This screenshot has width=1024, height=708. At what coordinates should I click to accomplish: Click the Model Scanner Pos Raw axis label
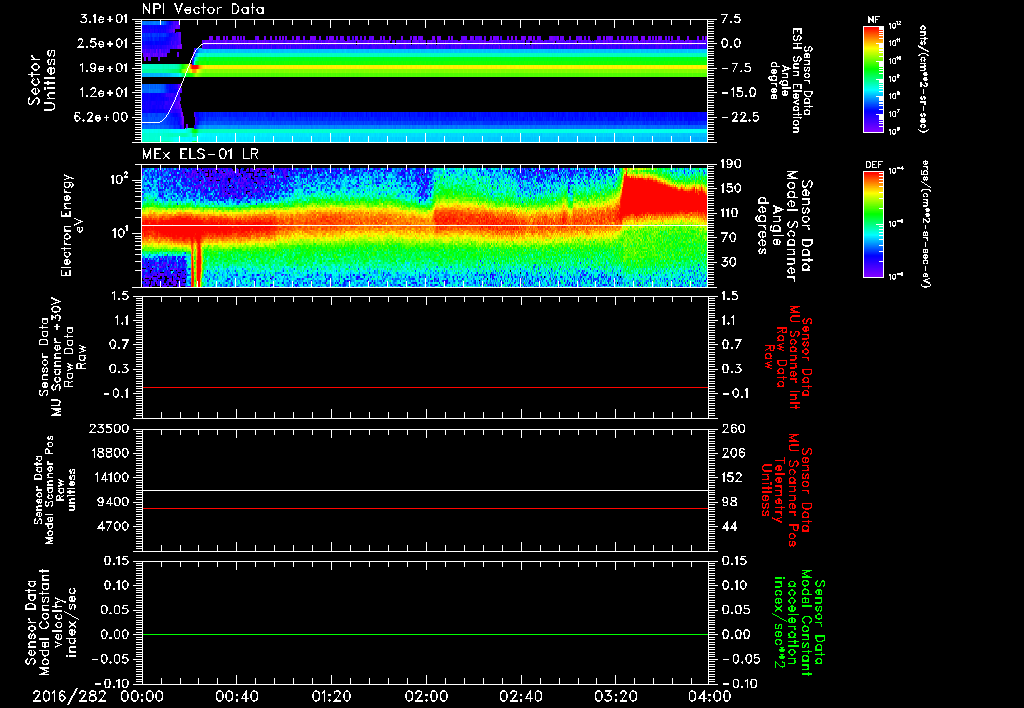55,490
